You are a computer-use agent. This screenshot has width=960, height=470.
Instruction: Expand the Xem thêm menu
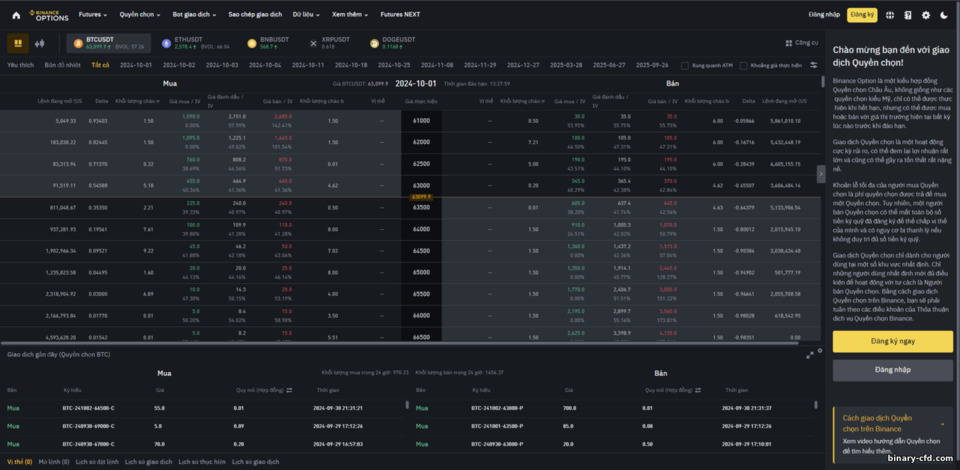(350, 14)
